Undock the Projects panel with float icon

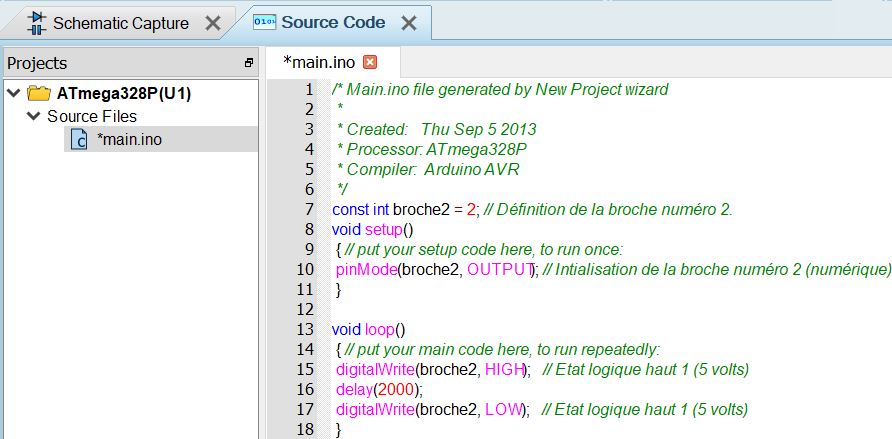(249, 63)
